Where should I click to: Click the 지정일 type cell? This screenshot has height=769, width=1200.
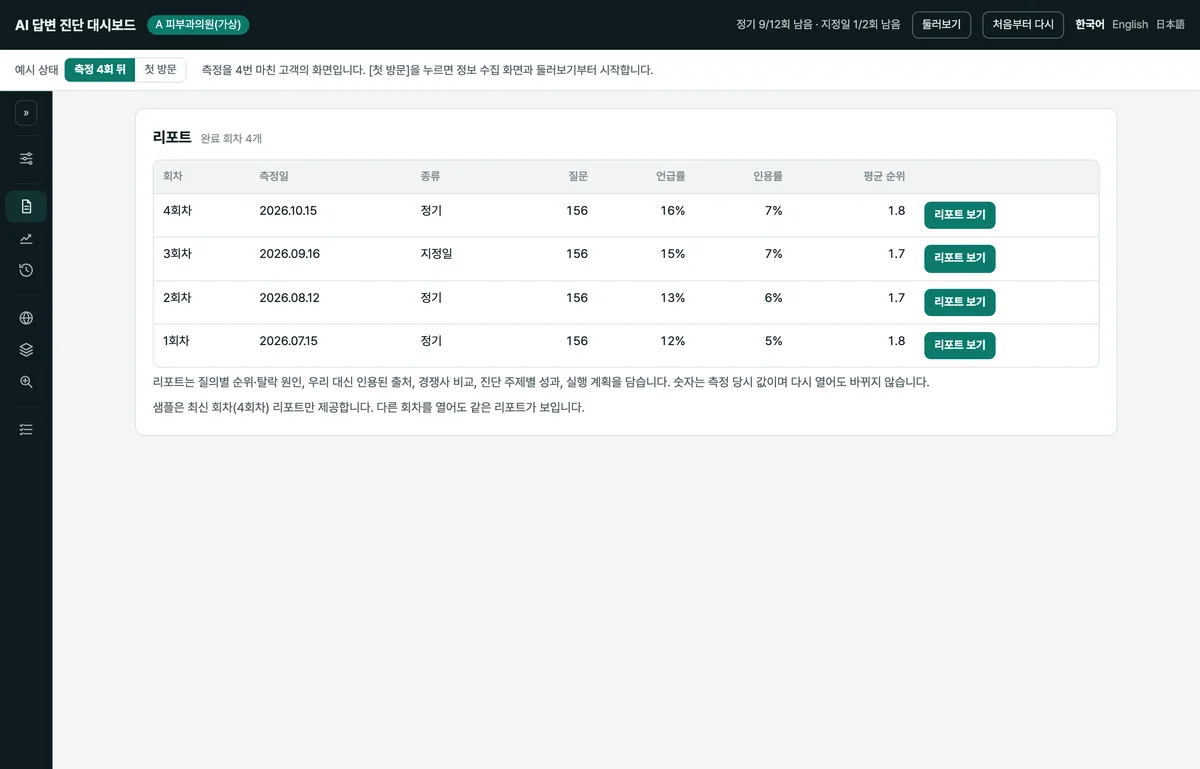[437, 254]
